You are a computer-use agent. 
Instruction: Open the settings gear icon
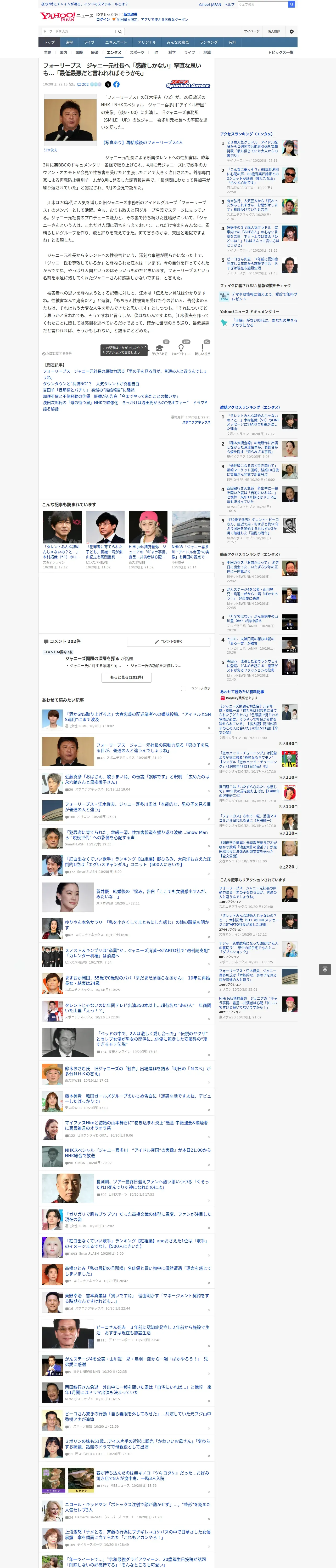pyautogui.click(x=292, y=32)
